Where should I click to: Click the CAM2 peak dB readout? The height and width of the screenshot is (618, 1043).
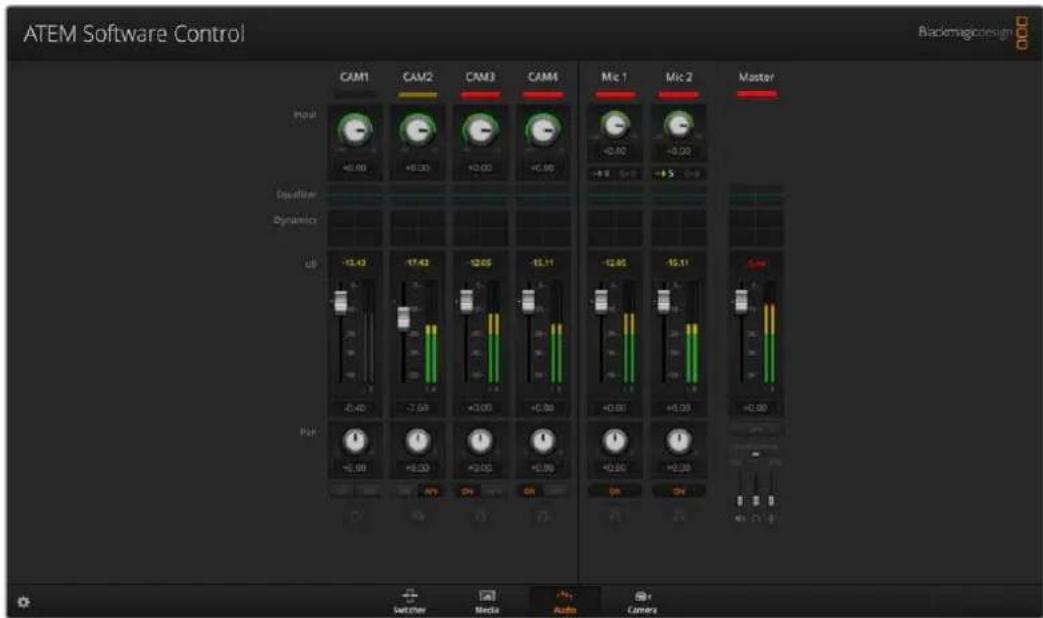pyautogui.click(x=418, y=263)
